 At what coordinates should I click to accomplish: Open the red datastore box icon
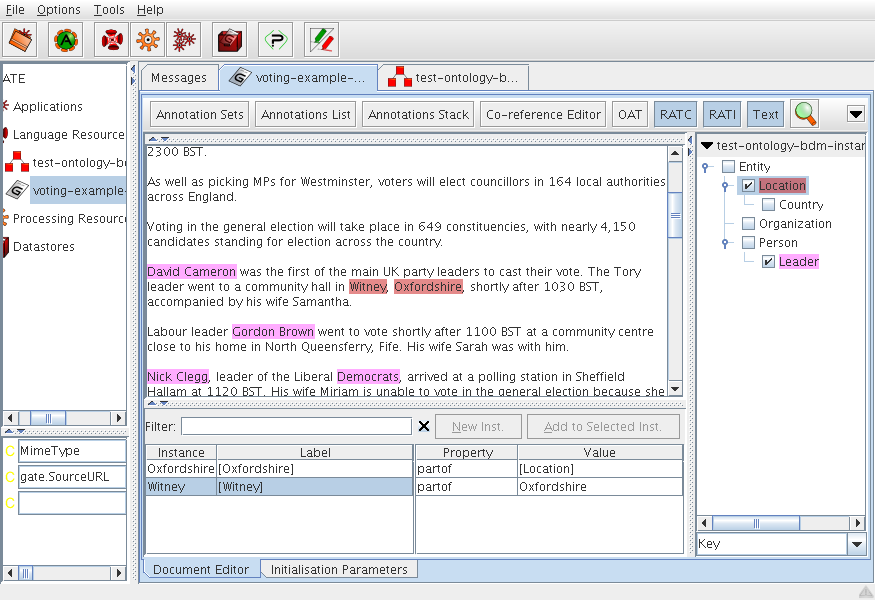click(x=229, y=40)
